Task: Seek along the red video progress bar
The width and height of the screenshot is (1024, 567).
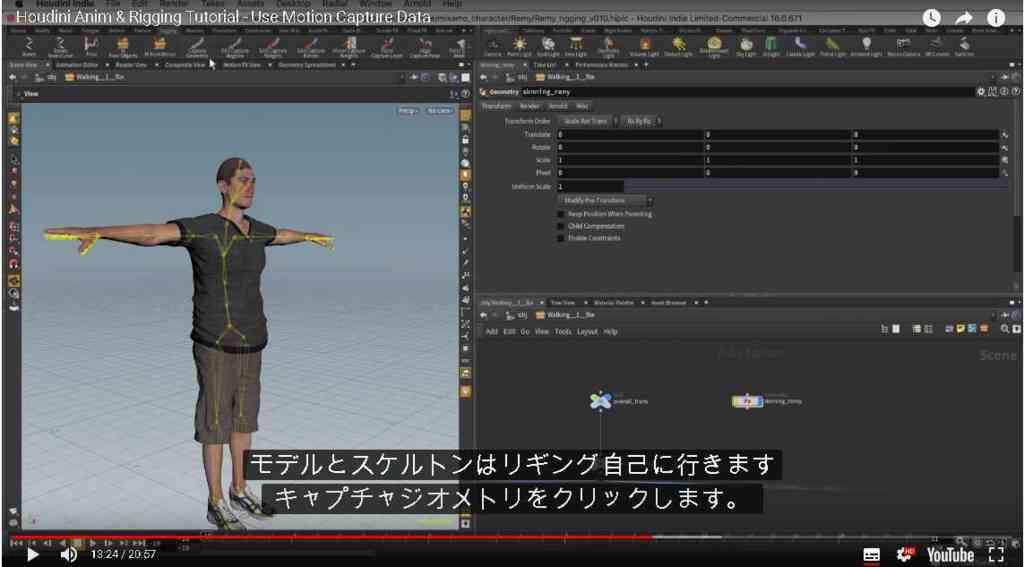Action: coord(330,537)
